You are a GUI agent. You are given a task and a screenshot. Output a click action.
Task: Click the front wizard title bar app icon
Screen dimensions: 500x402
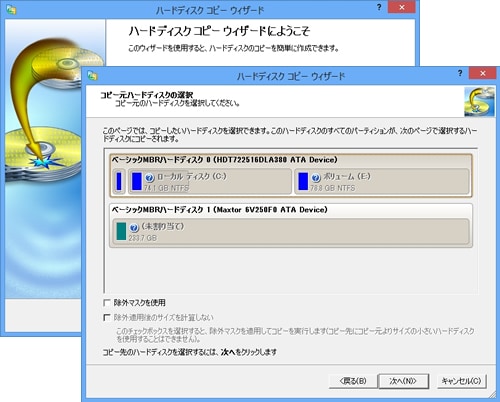92,76
